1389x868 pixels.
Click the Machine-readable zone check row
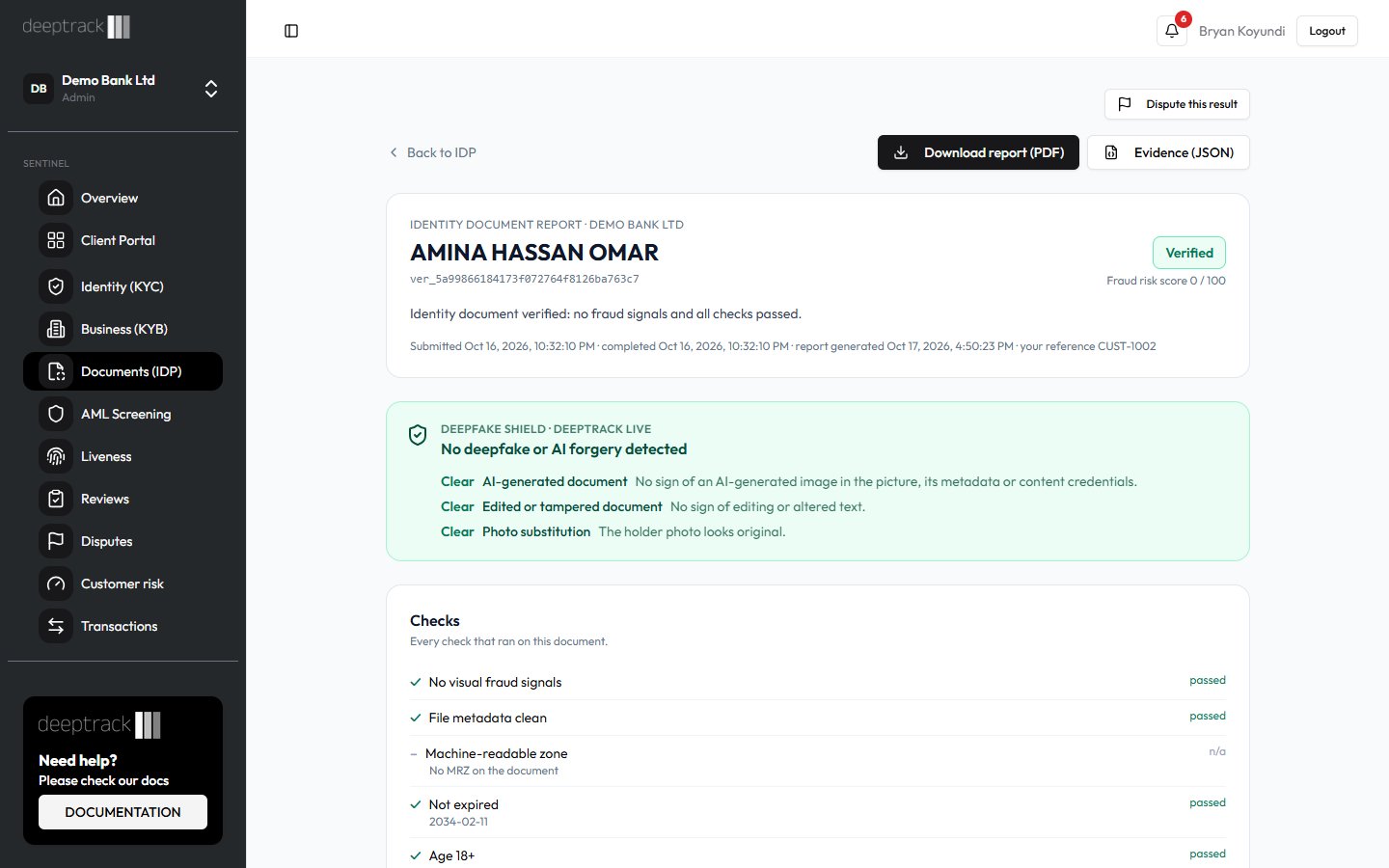pyautogui.click(x=818, y=761)
